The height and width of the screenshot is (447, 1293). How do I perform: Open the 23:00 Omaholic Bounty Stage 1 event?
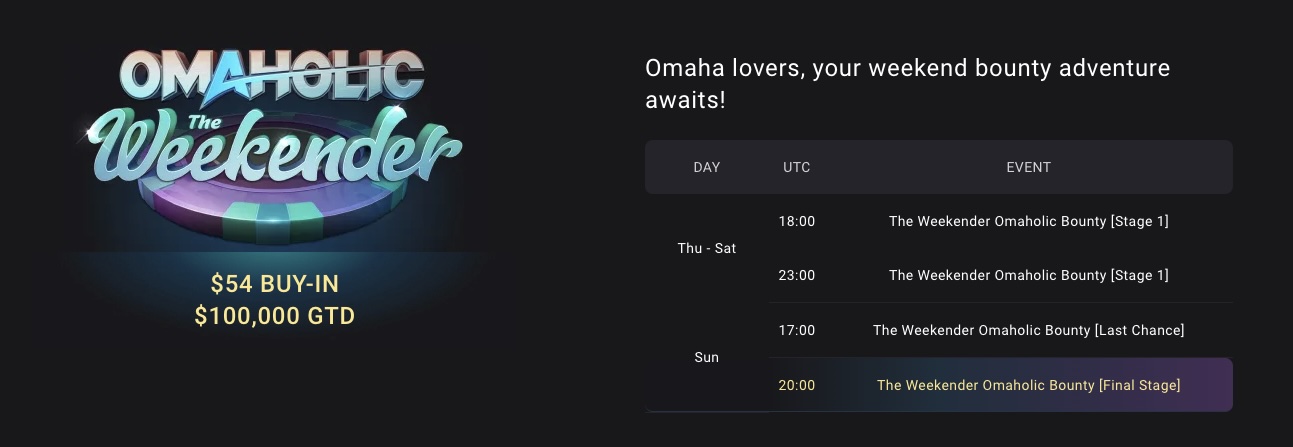(x=1028, y=275)
